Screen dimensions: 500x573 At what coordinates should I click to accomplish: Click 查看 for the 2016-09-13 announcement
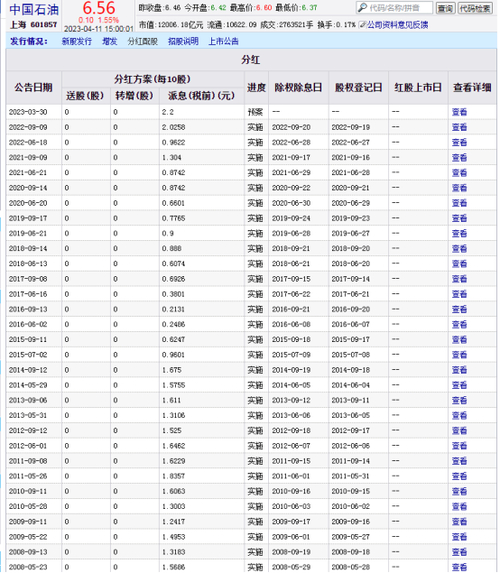[459, 309]
